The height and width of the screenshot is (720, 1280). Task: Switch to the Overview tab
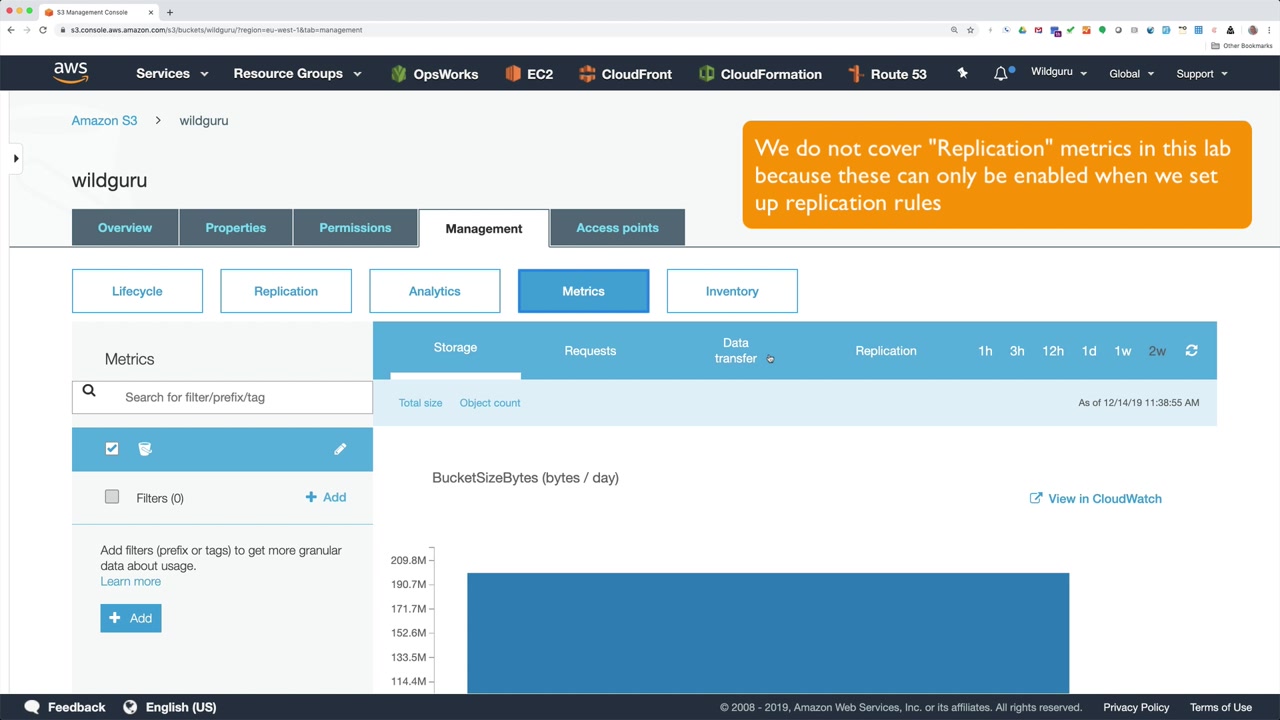pyautogui.click(x=125, y=228)
